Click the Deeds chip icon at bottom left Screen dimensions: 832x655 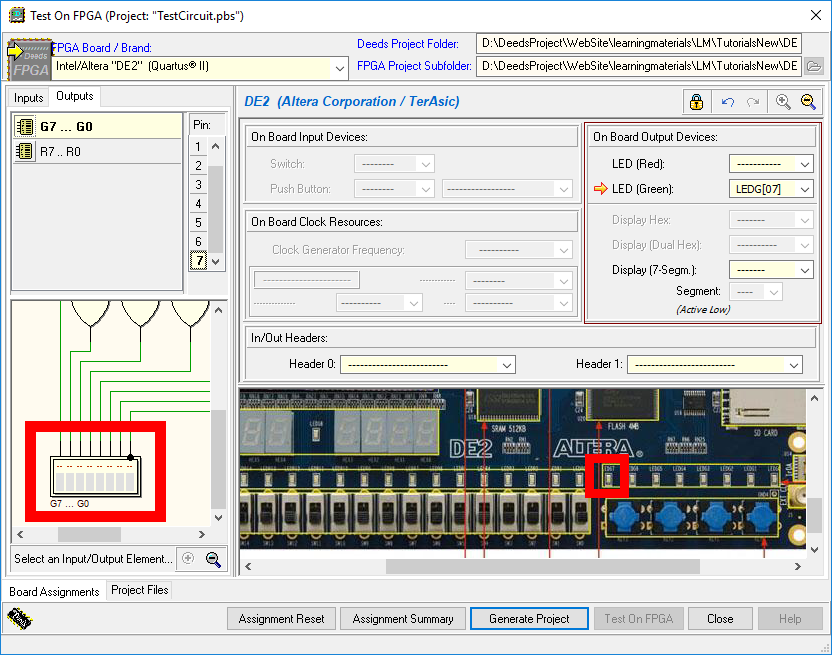click(x=20, y=619)
